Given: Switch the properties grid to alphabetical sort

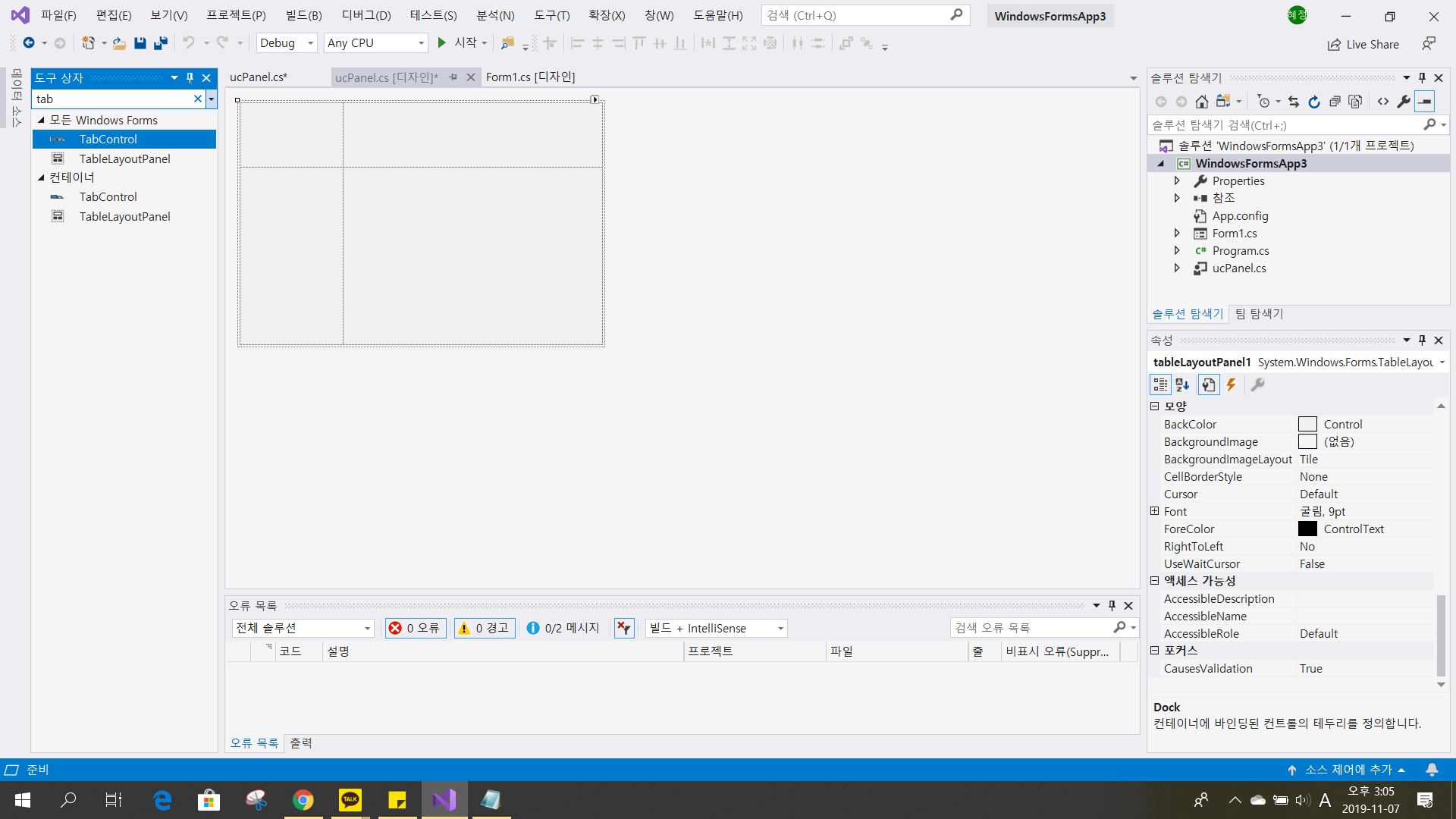Looking at the screenshot, I should pos(1182,385).
